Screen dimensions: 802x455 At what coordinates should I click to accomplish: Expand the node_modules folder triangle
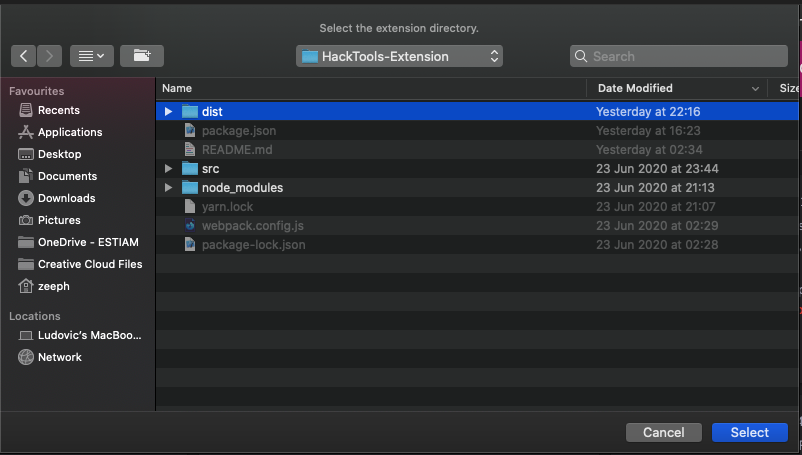[x=169, y=188]
